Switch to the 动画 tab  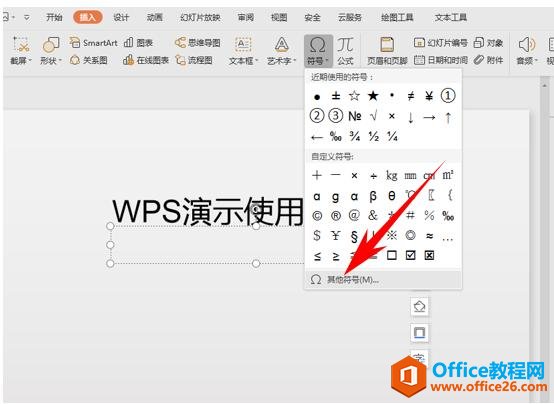click(154, 17)
